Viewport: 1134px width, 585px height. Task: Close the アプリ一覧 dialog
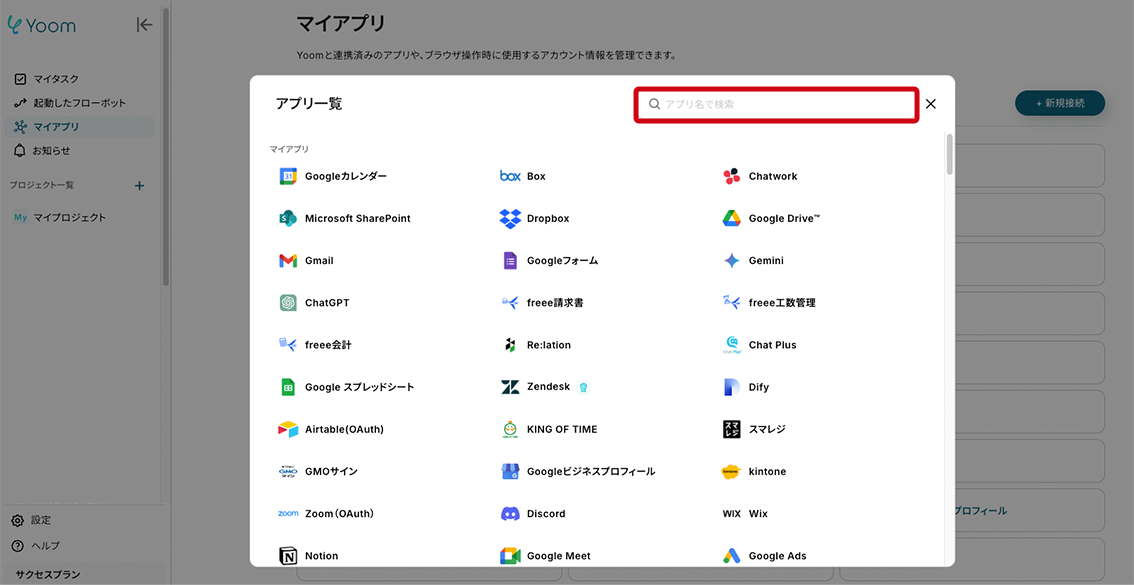tap(931, 104)
